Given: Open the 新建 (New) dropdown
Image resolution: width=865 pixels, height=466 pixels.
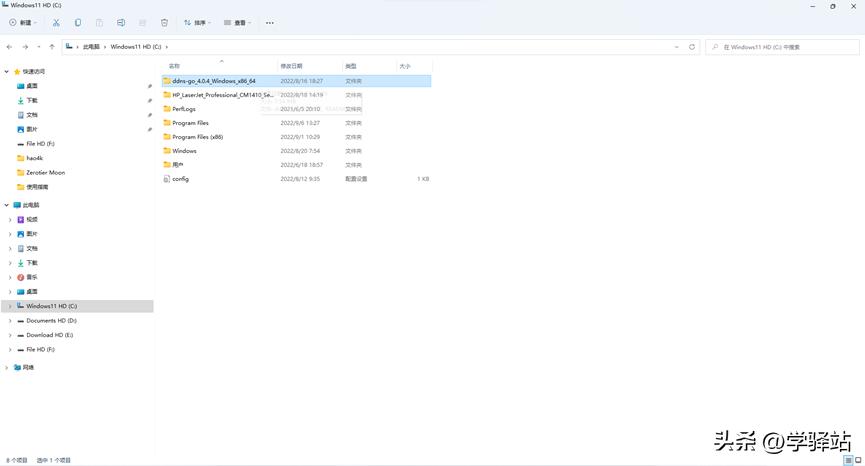Looking at the screenshot, I should (25, 22).
